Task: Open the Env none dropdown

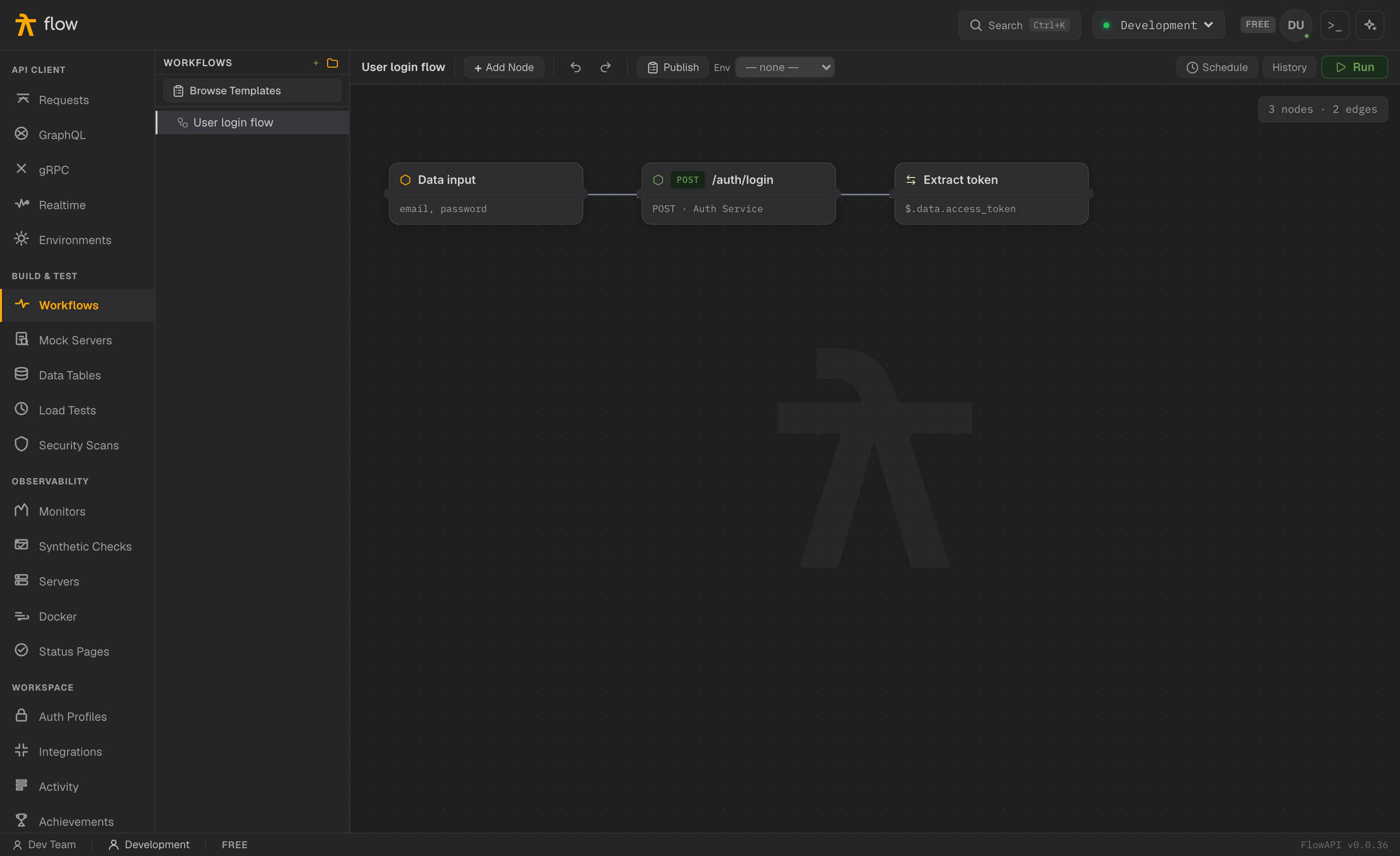Action: click(785, 67)
